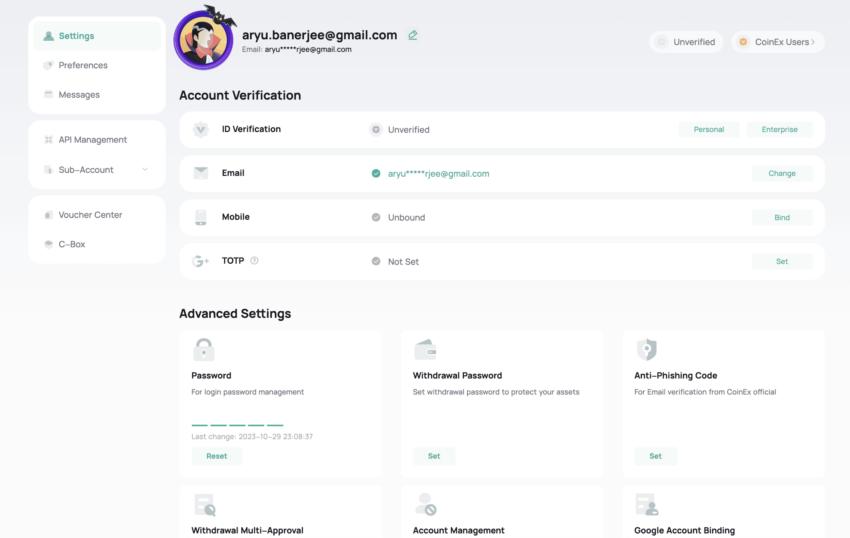850x538 pixels.
Task: Click the masked email address link
Action: point(439,174)
